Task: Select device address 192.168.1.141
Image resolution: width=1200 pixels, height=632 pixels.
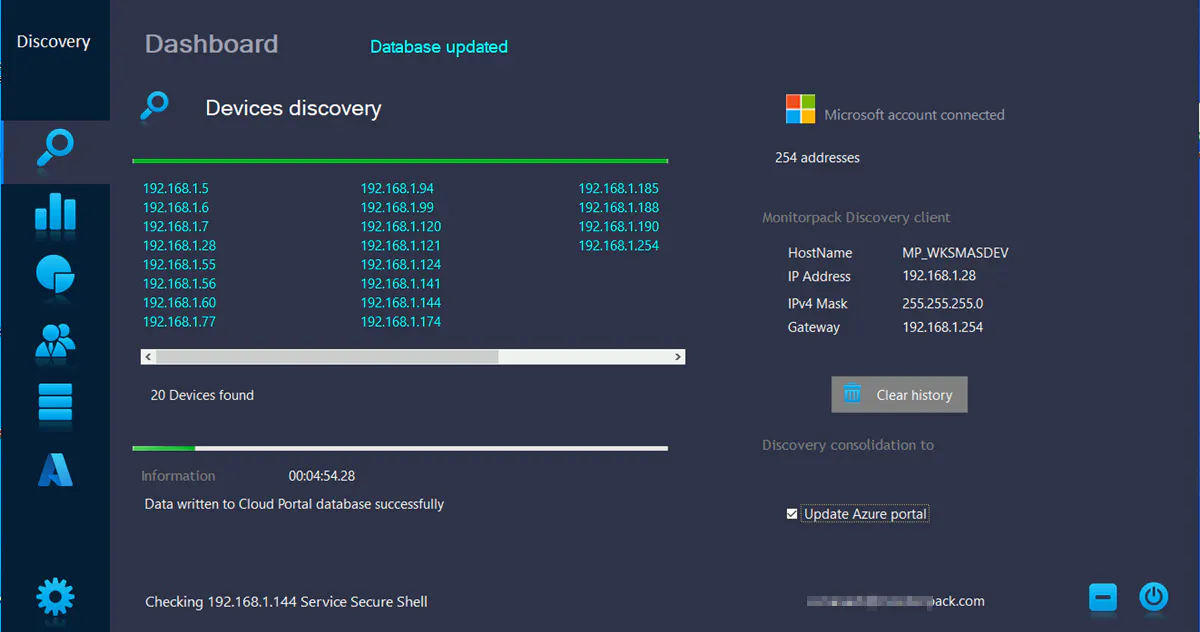Action: [401, 283]
